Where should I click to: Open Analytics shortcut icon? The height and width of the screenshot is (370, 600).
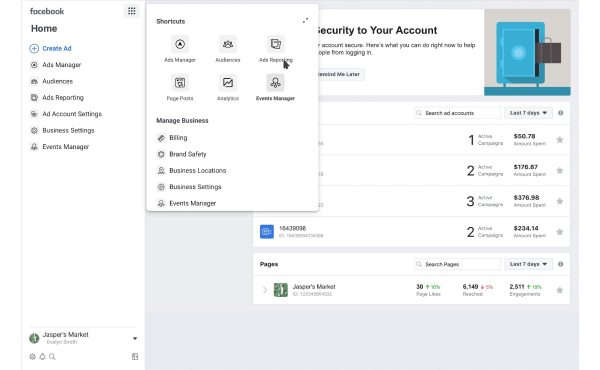coord(228,83)
